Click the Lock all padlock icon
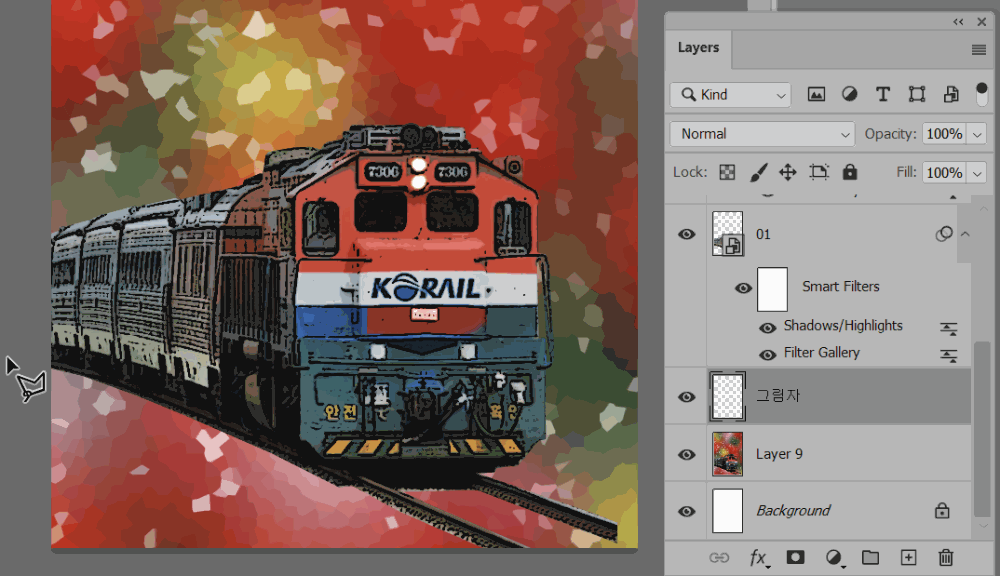 coord(849,172)
